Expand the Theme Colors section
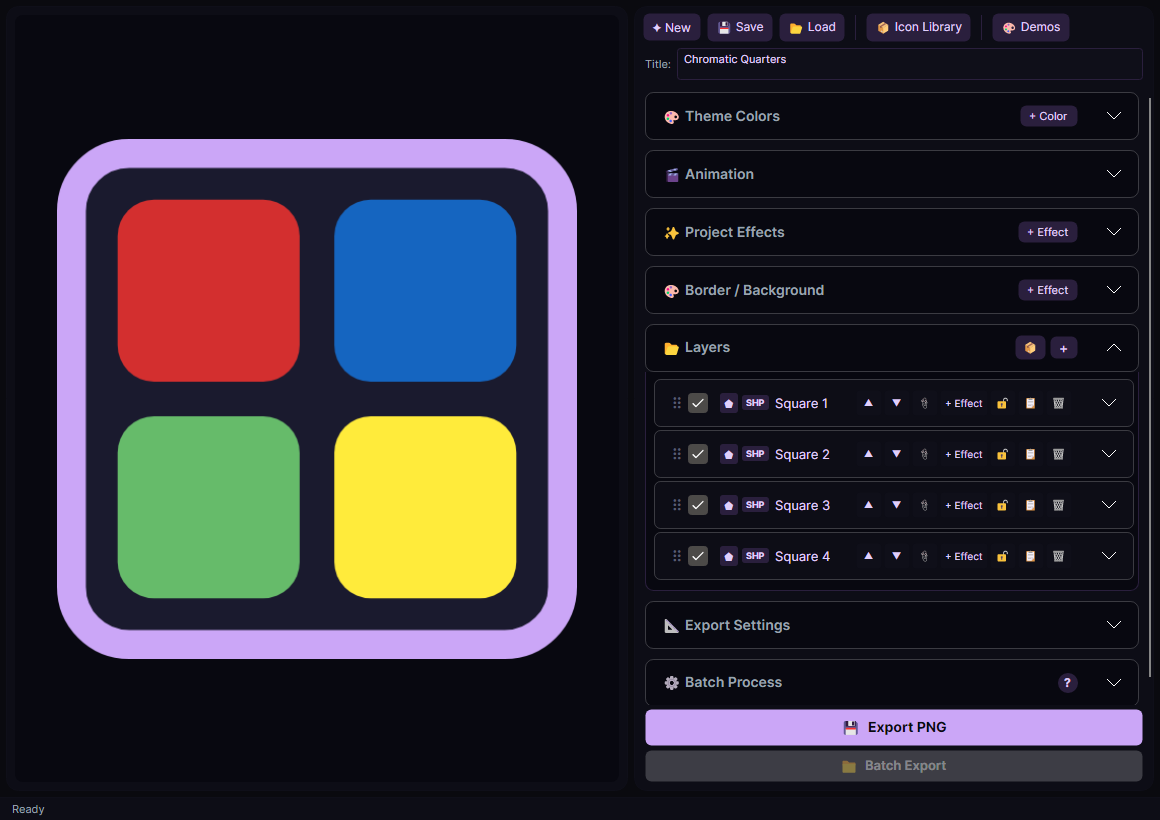 (x=1113, y=115)
